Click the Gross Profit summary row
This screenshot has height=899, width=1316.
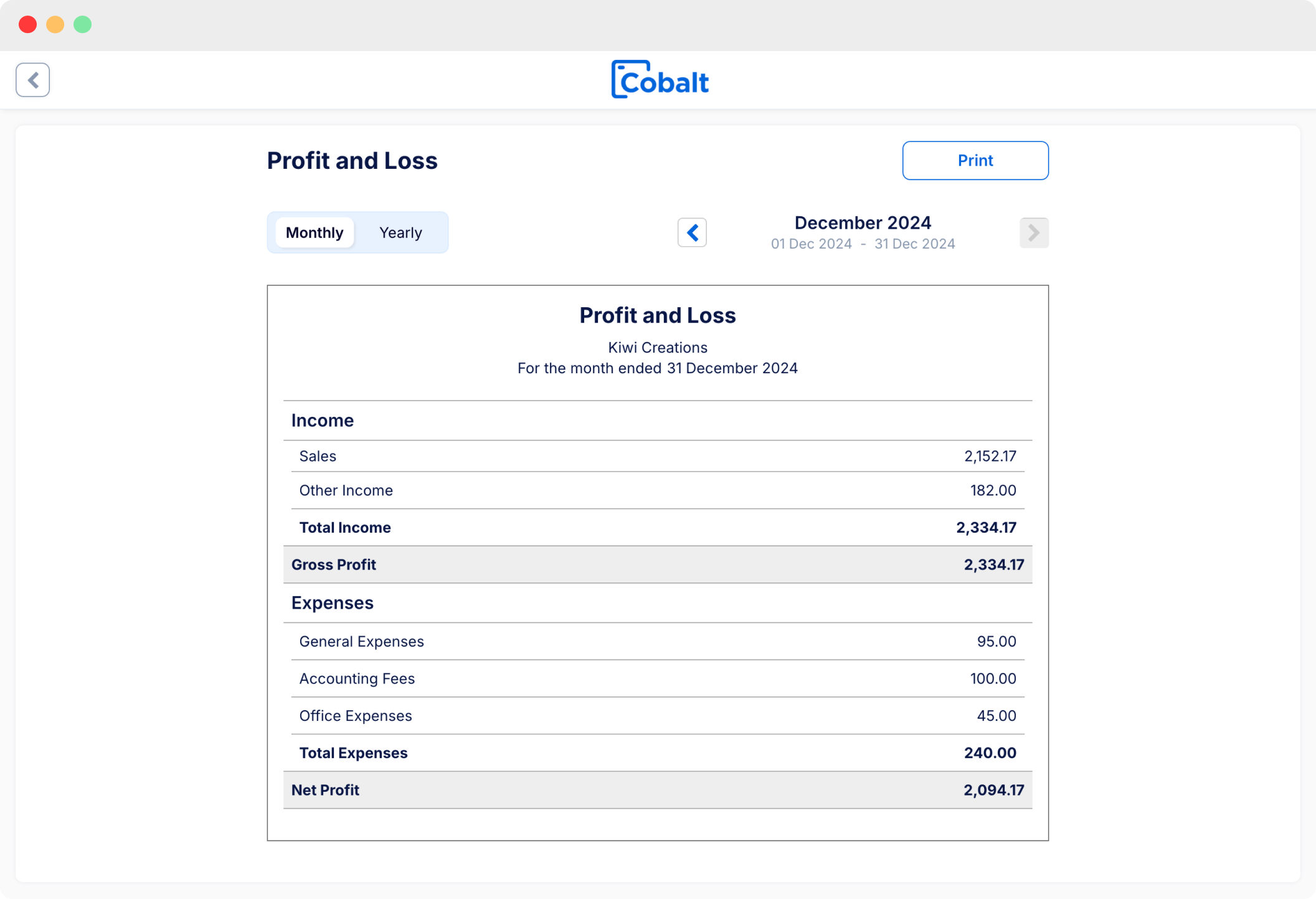point(657,564)
